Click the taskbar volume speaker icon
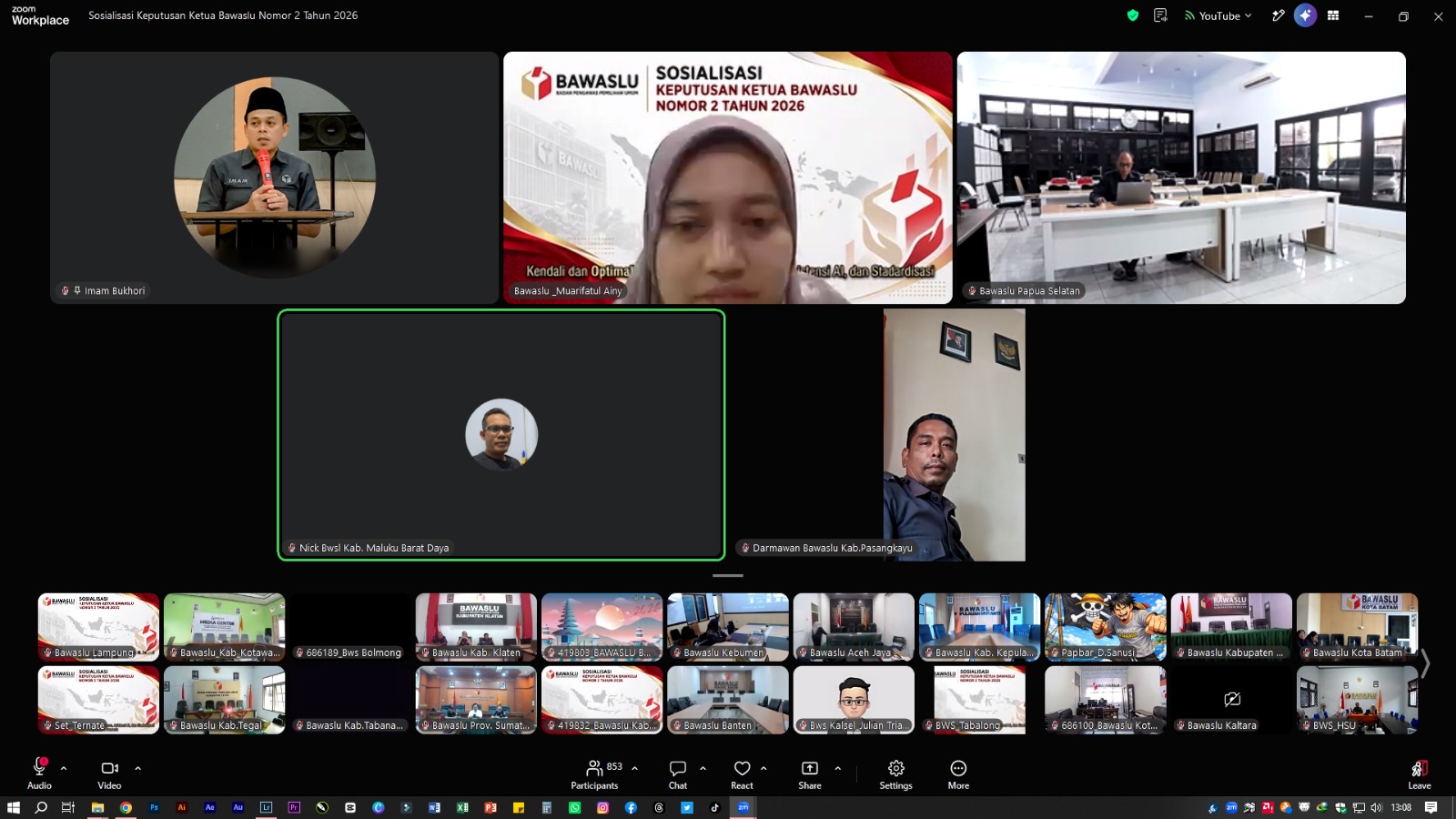1456x819 pixels. point(1376,807)
